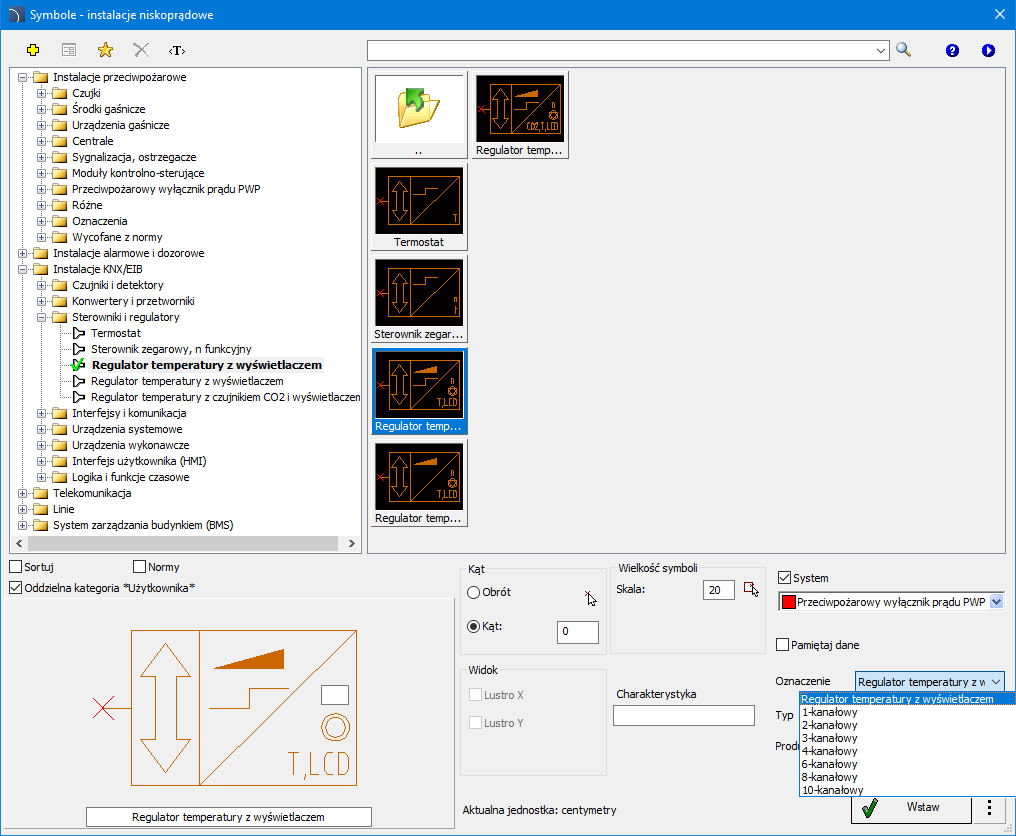Click the star favorites icon in toolbar

coord(105,50)
